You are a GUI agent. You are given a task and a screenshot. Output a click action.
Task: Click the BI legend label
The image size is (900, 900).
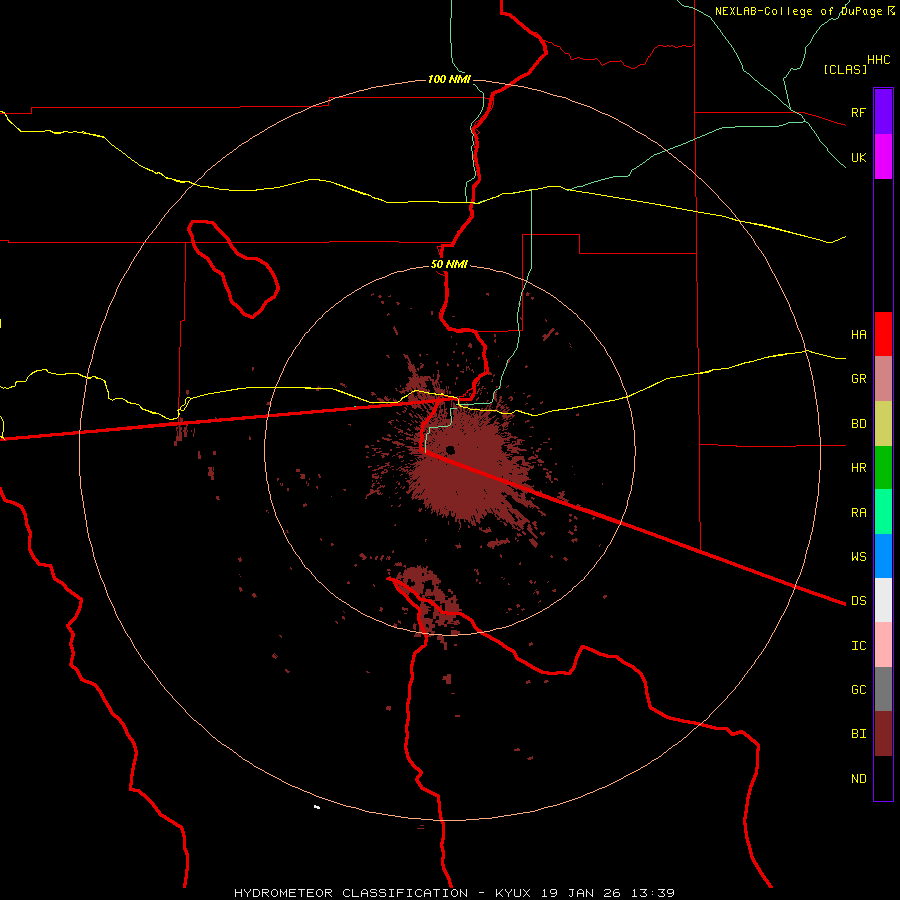(x=858, y=734)
